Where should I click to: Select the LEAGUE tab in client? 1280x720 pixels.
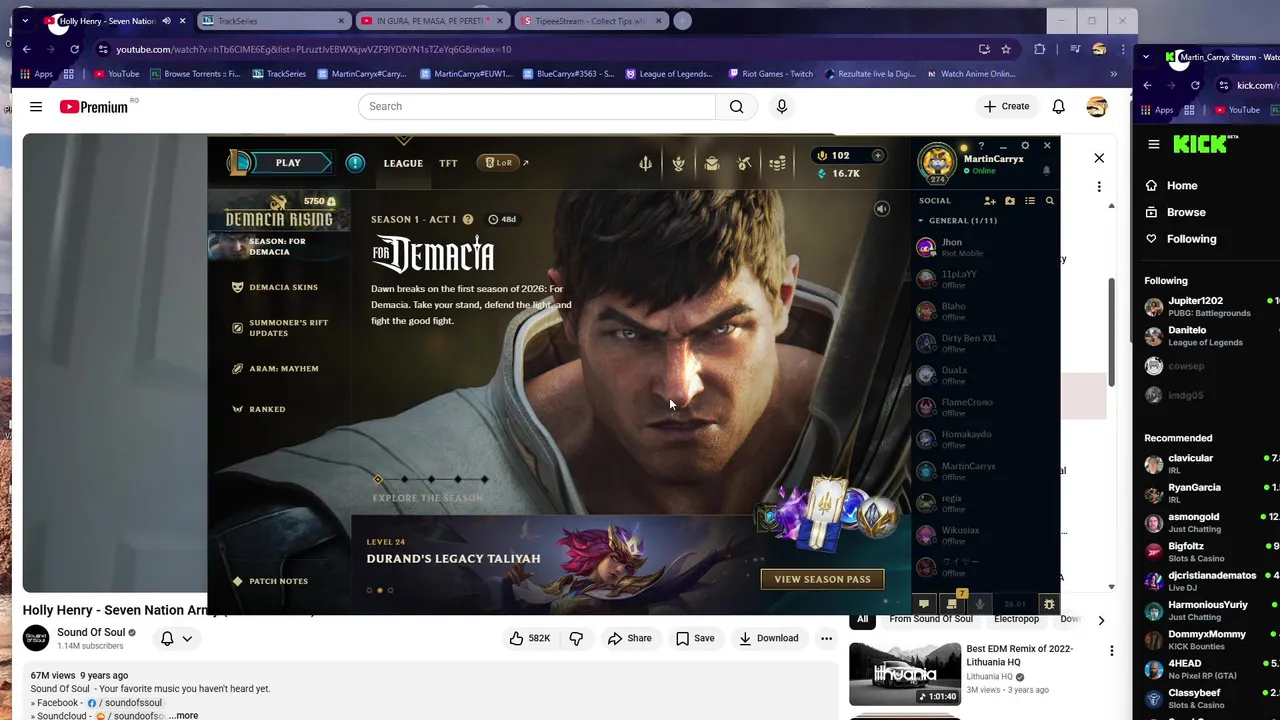(403, 163)
